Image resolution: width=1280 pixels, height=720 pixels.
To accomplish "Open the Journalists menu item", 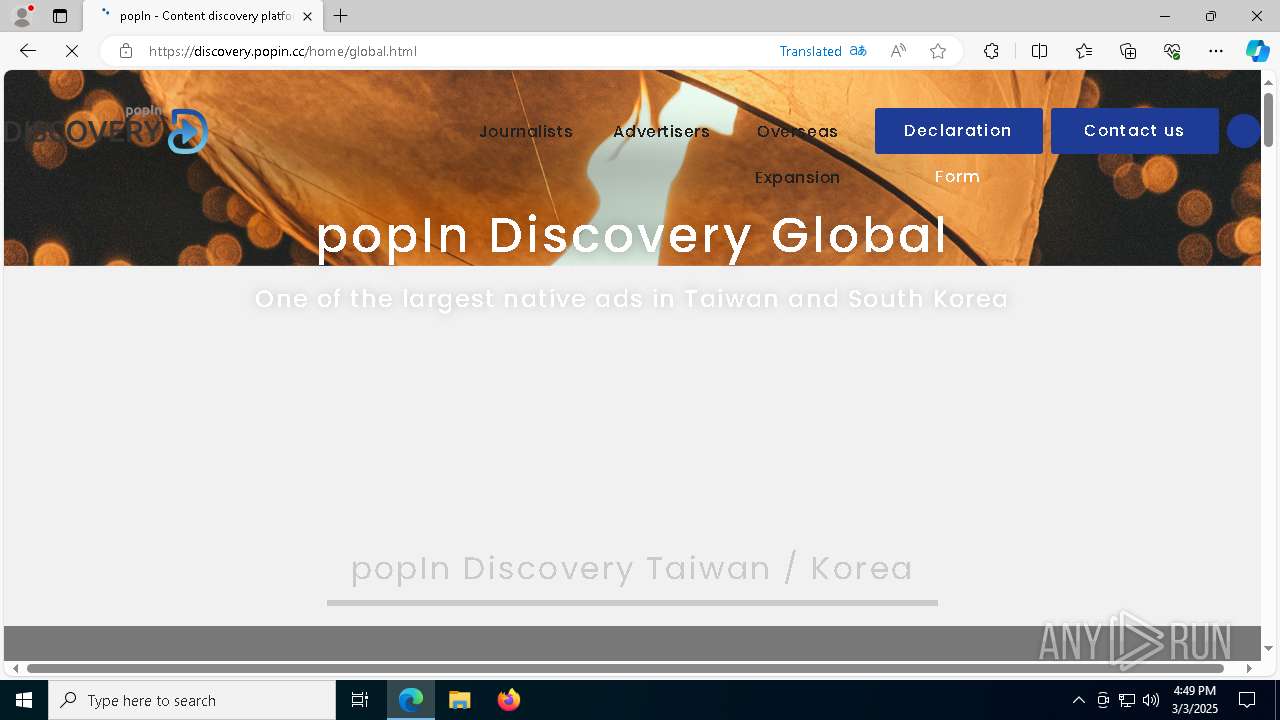I will (x=526, y=131).
